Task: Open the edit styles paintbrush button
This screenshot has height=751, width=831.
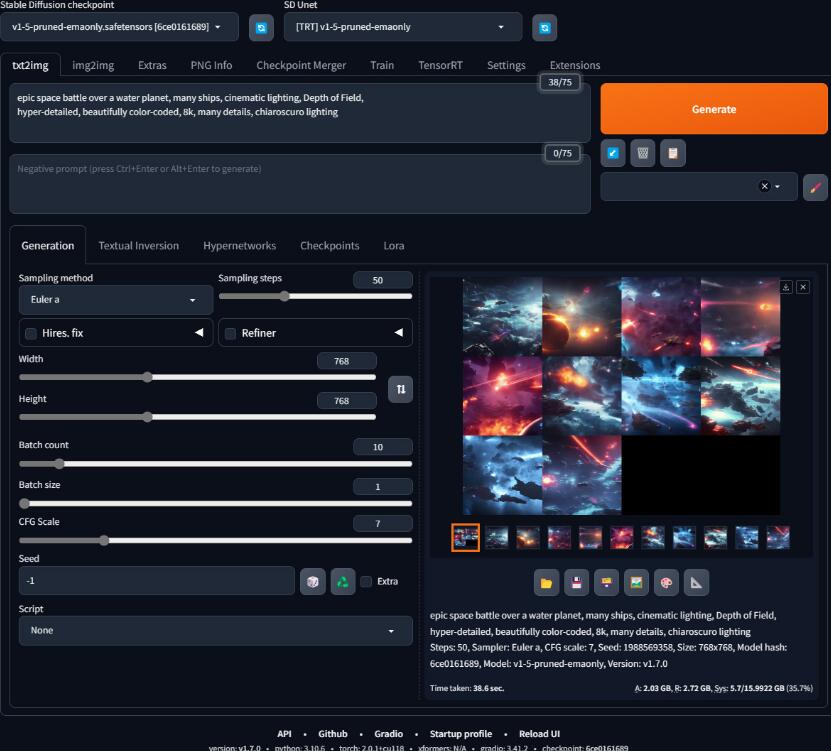Action: (815, 187)
